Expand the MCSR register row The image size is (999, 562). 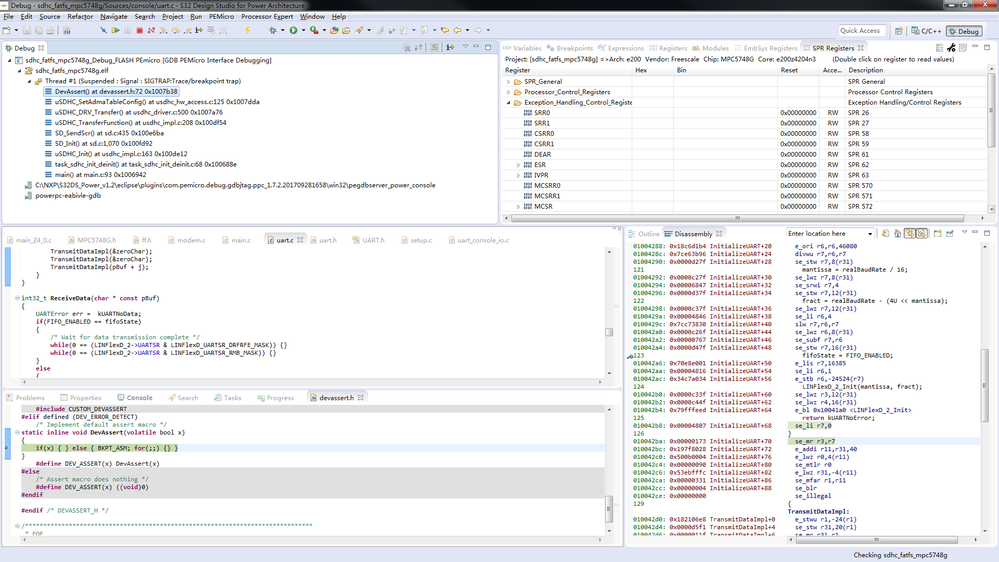click(x=518, y=206)
